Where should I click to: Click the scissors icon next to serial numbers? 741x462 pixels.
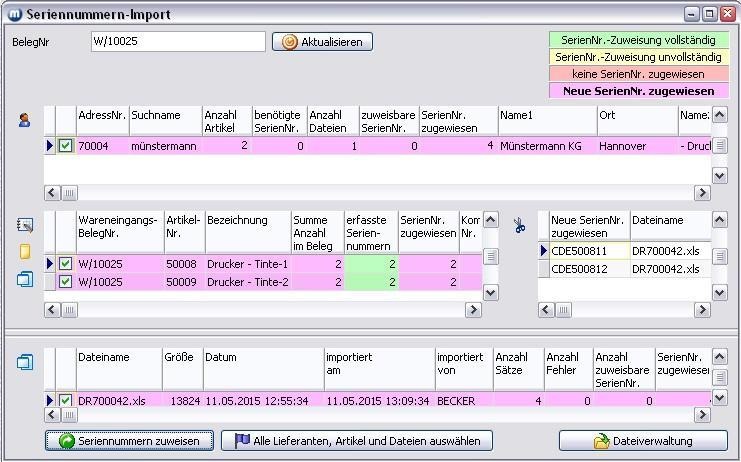click(519, 226)
